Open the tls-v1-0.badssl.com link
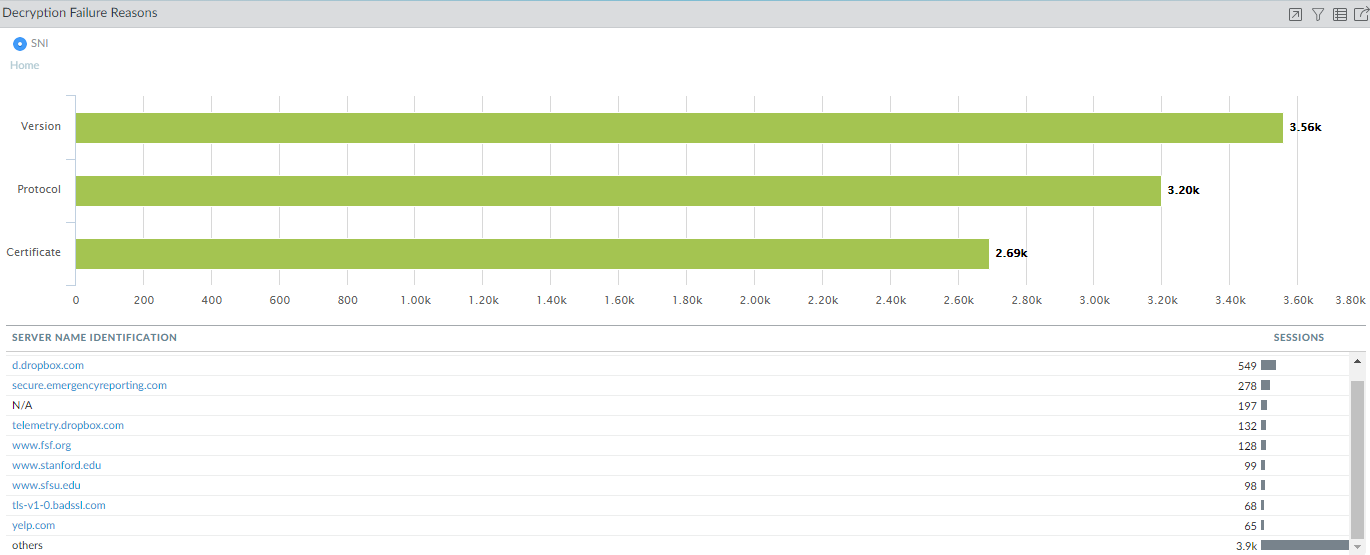 (59, 505)
